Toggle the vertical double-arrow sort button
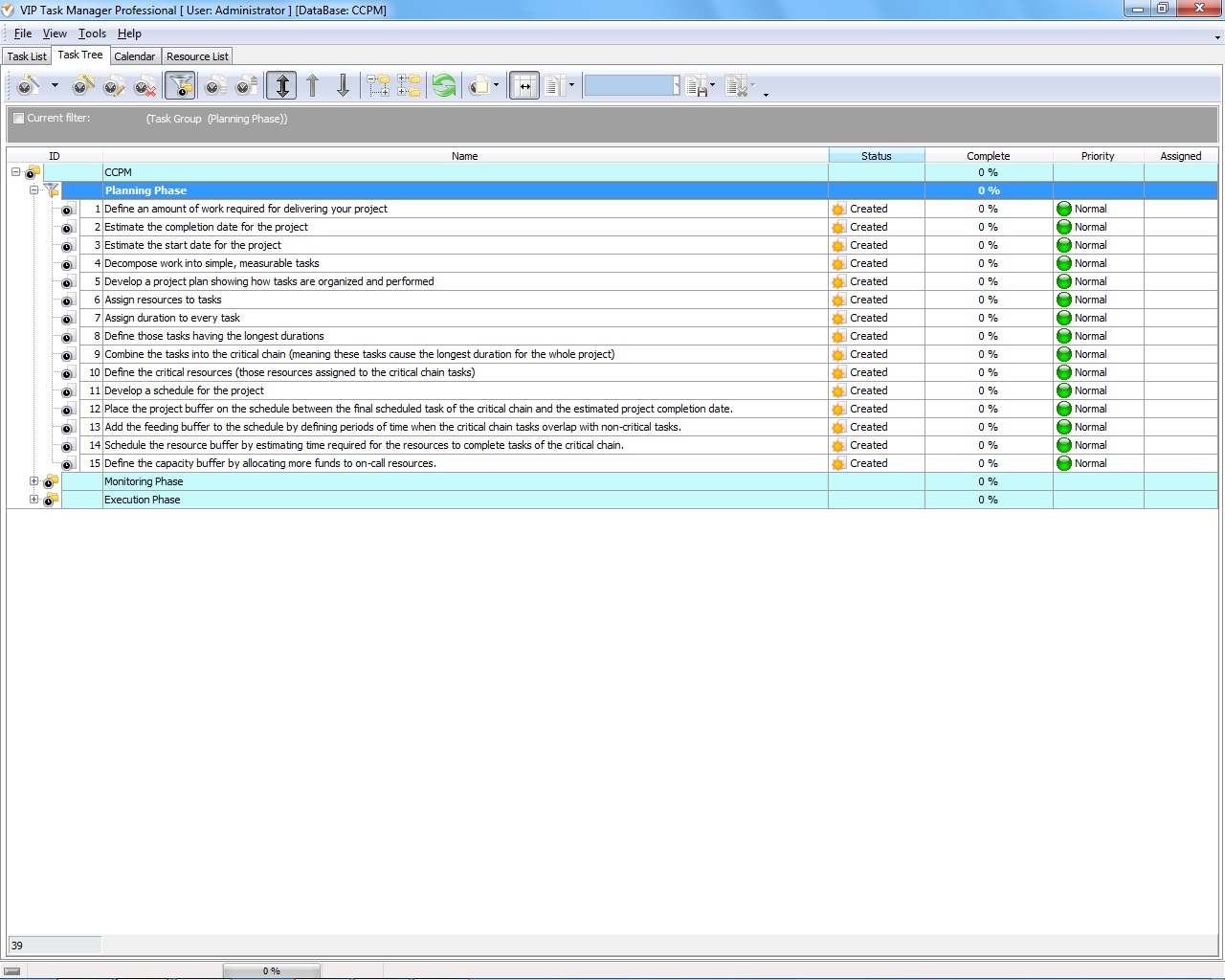 tap(281, 87)
